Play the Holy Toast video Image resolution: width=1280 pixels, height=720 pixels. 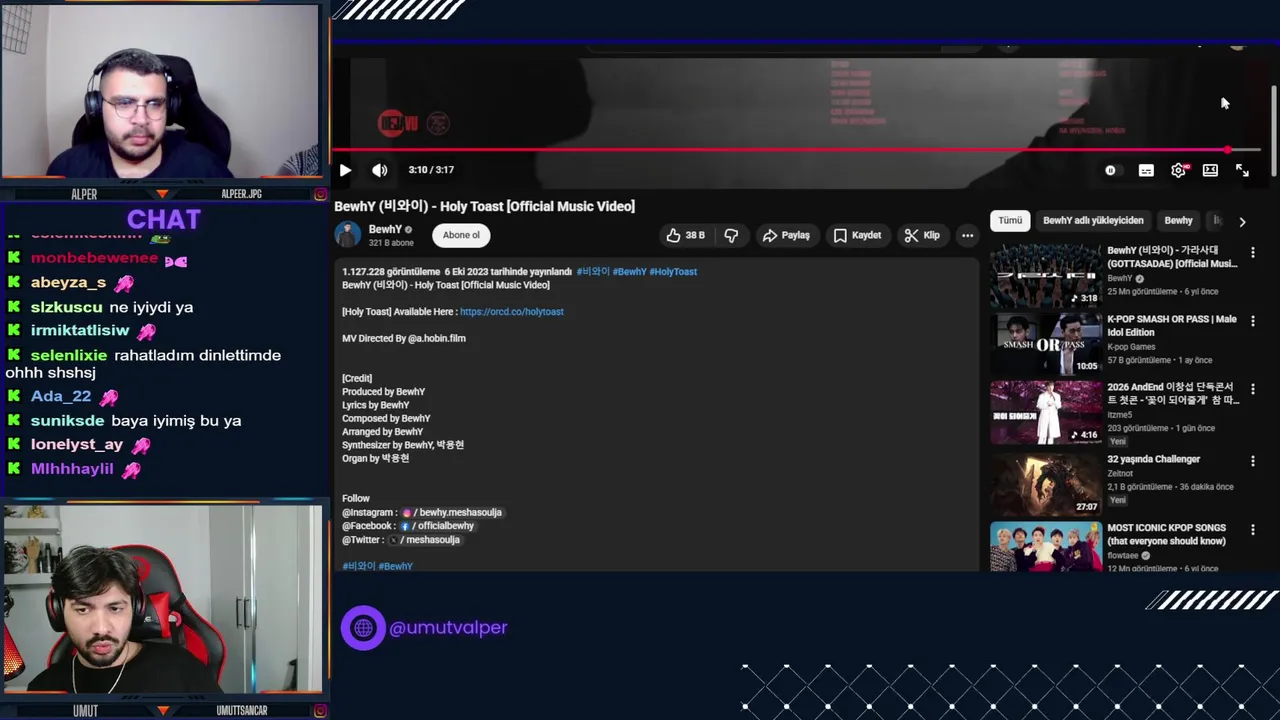point(345,170)
